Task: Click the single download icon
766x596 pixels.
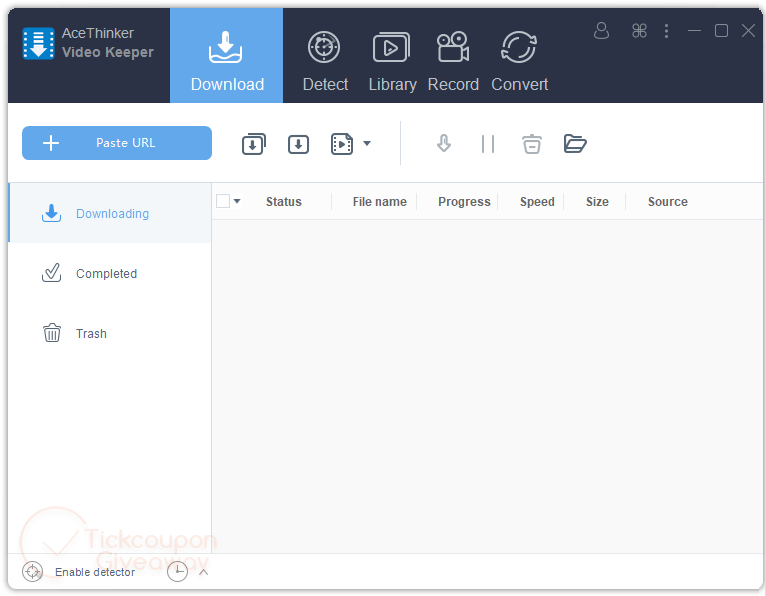Action: [298, 145]
